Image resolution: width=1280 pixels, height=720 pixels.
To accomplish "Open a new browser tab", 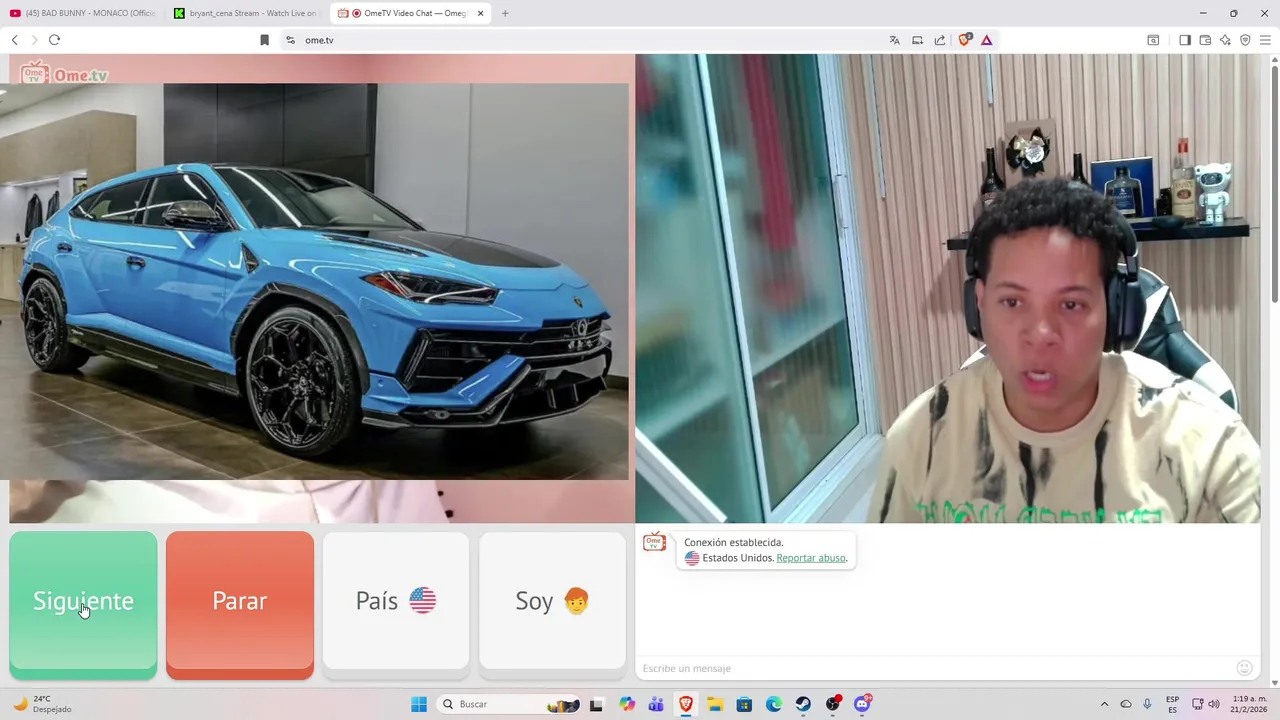I will pos(505,13).
